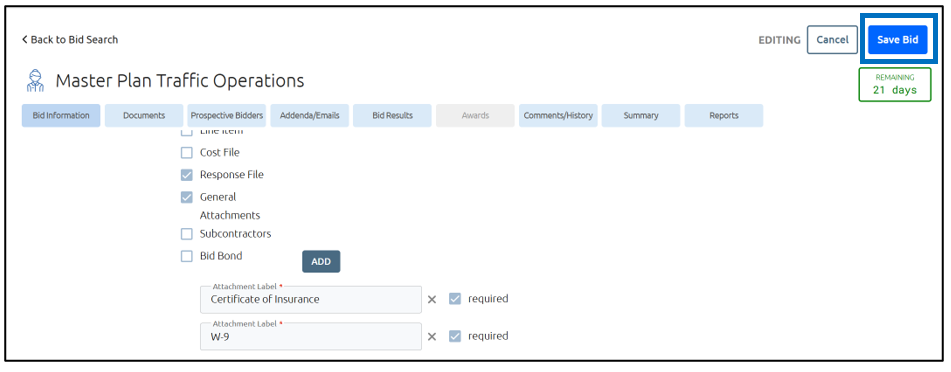
Task: Uncheck the Response File checkbox
Action: tap(187, 175)
